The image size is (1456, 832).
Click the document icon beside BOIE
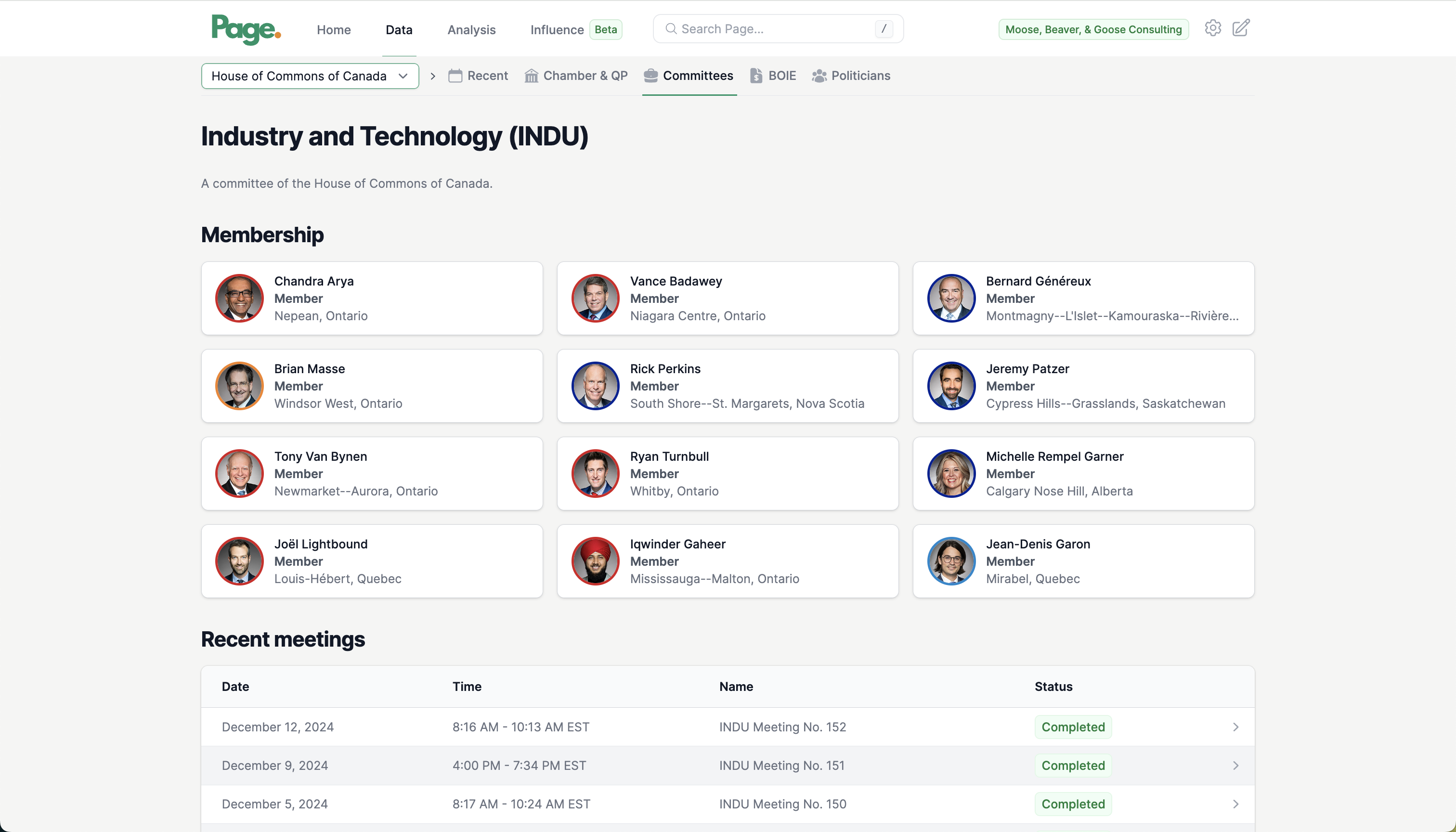coord(756,76)
